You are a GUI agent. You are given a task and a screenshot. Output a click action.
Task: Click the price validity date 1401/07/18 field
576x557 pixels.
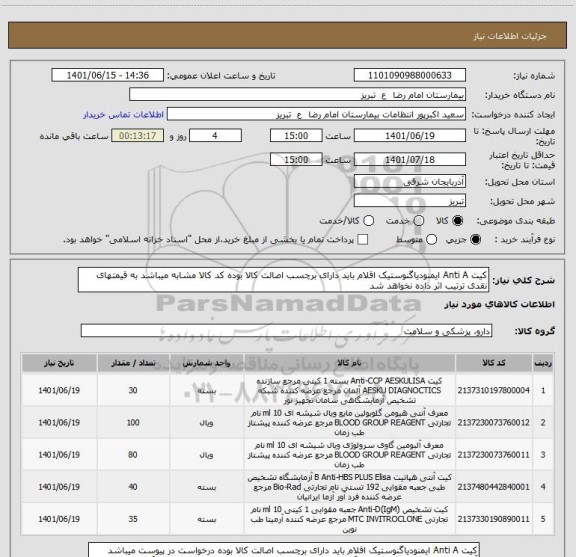(x=410, y=159)
